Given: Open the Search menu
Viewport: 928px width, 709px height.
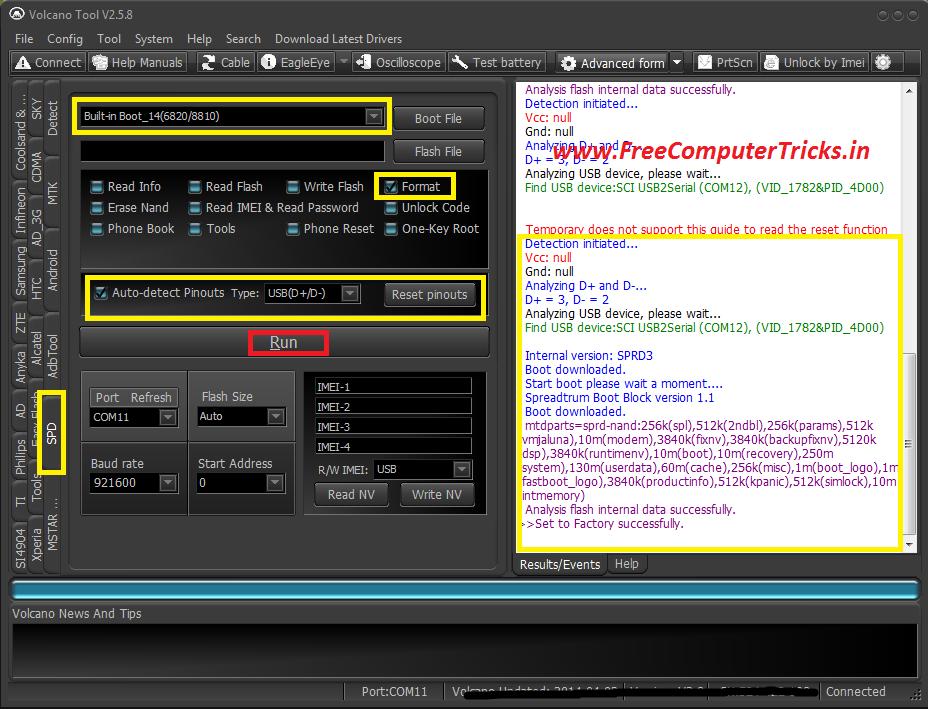Looking at the screenshot, I should [x=243, y=39].
